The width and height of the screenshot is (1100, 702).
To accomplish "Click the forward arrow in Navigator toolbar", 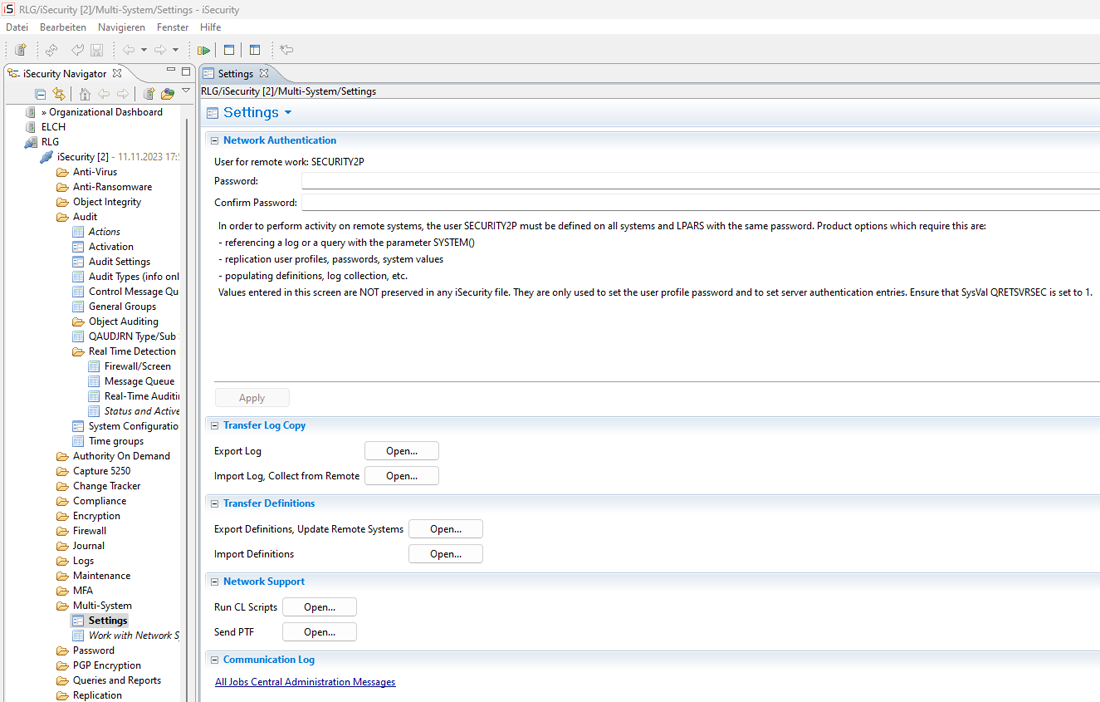I will [x=123, y=94].
